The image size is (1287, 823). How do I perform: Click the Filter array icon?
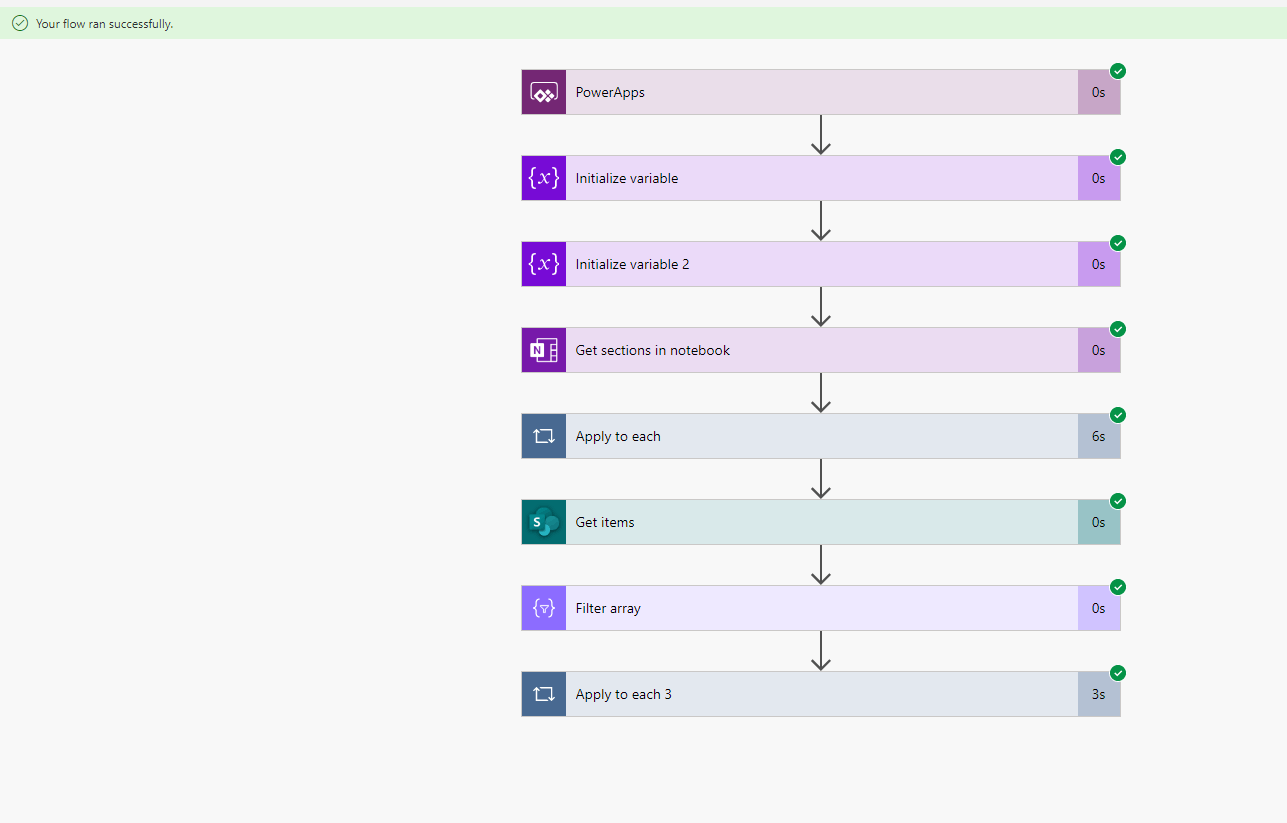click(543, 607)
